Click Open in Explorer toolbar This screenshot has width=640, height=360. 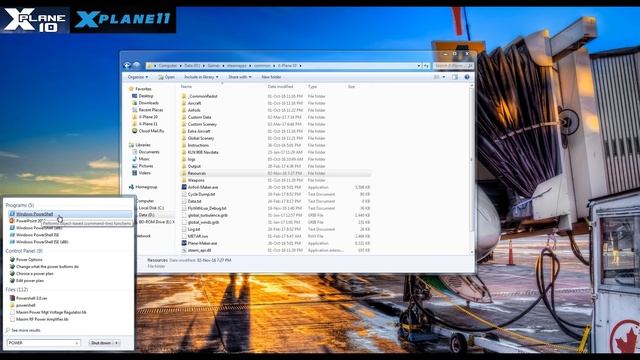tap(167, 77)
